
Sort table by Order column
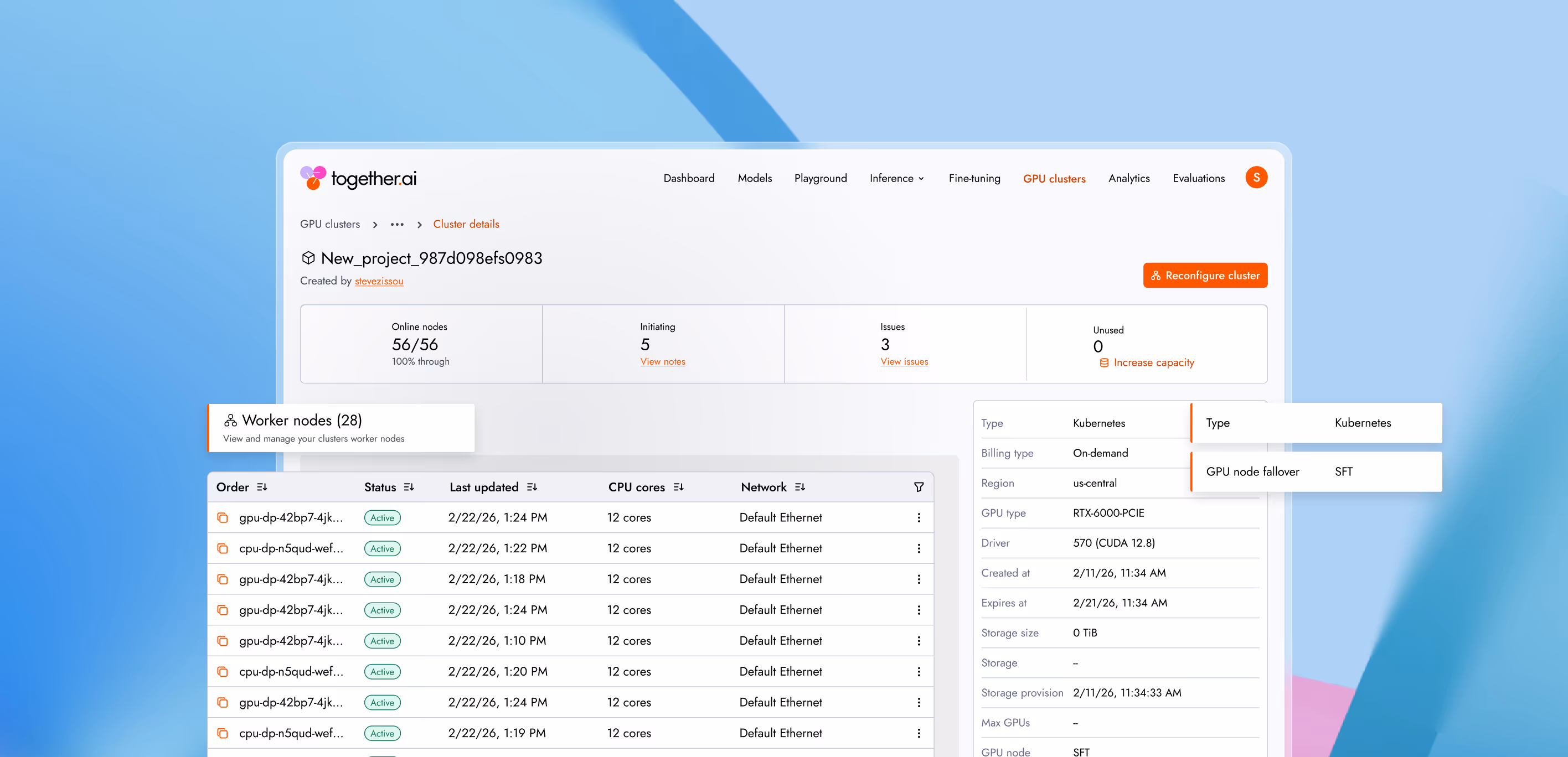click(x=262, y=488)
